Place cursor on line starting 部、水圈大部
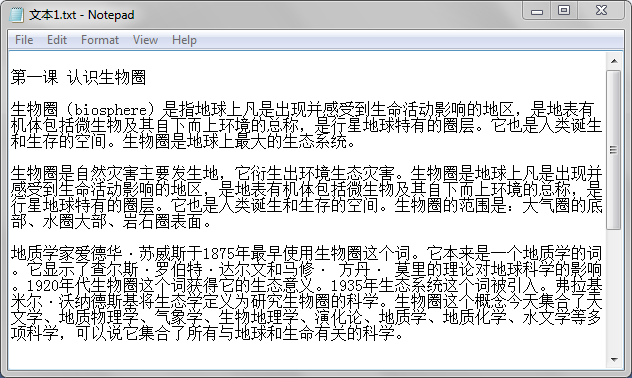This screenshot has height=378, width=632. point(111,222)
